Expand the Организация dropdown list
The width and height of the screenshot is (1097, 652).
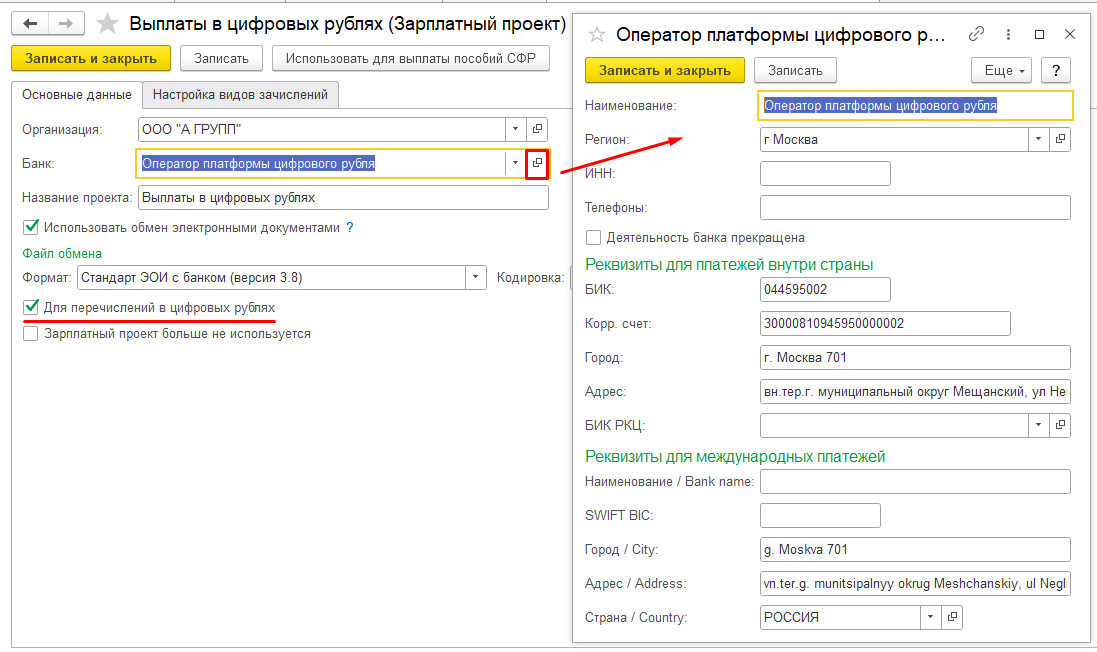coord(516,129)
